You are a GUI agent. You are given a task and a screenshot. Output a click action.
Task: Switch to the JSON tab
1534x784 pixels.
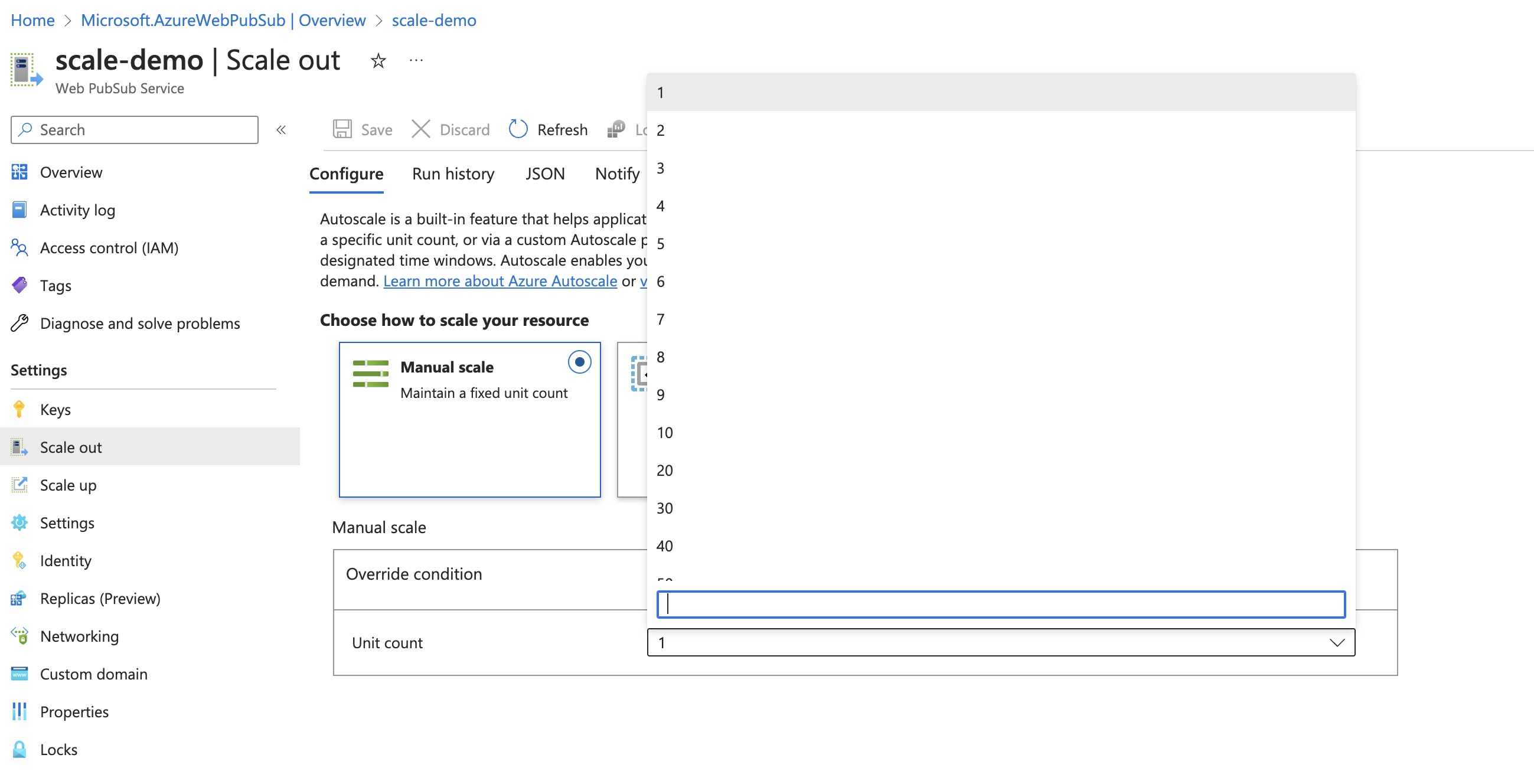click(x=544, y=171)
